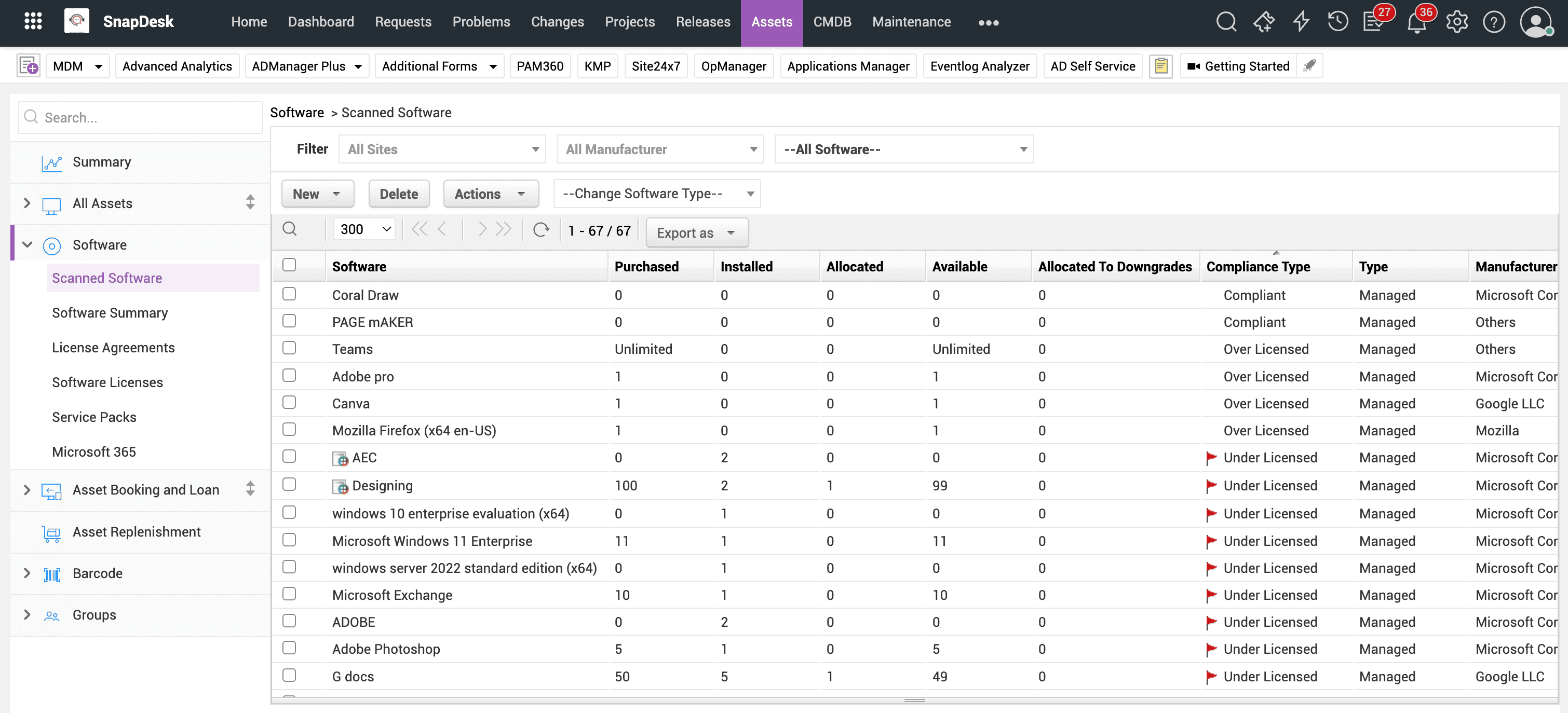Open the All Sites filter dropdown
The height and width of the screenshot is (713, 1568).
pyautogui.click(x=442, y=149)
